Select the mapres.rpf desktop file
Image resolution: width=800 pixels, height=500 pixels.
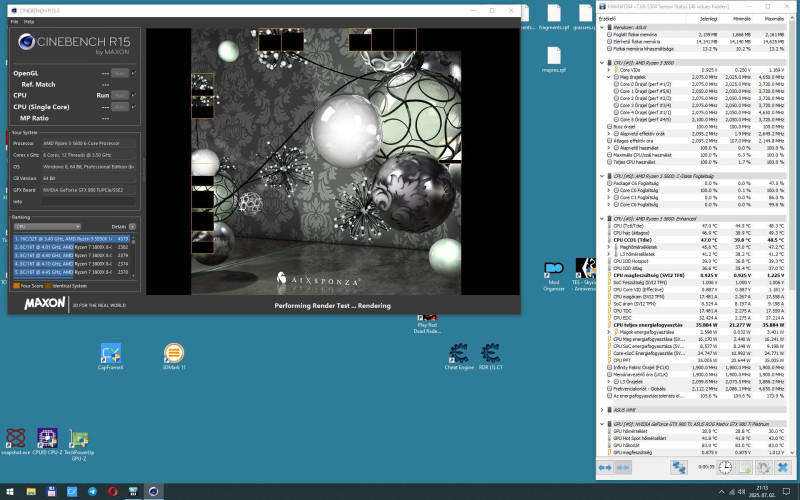point(554,60)
